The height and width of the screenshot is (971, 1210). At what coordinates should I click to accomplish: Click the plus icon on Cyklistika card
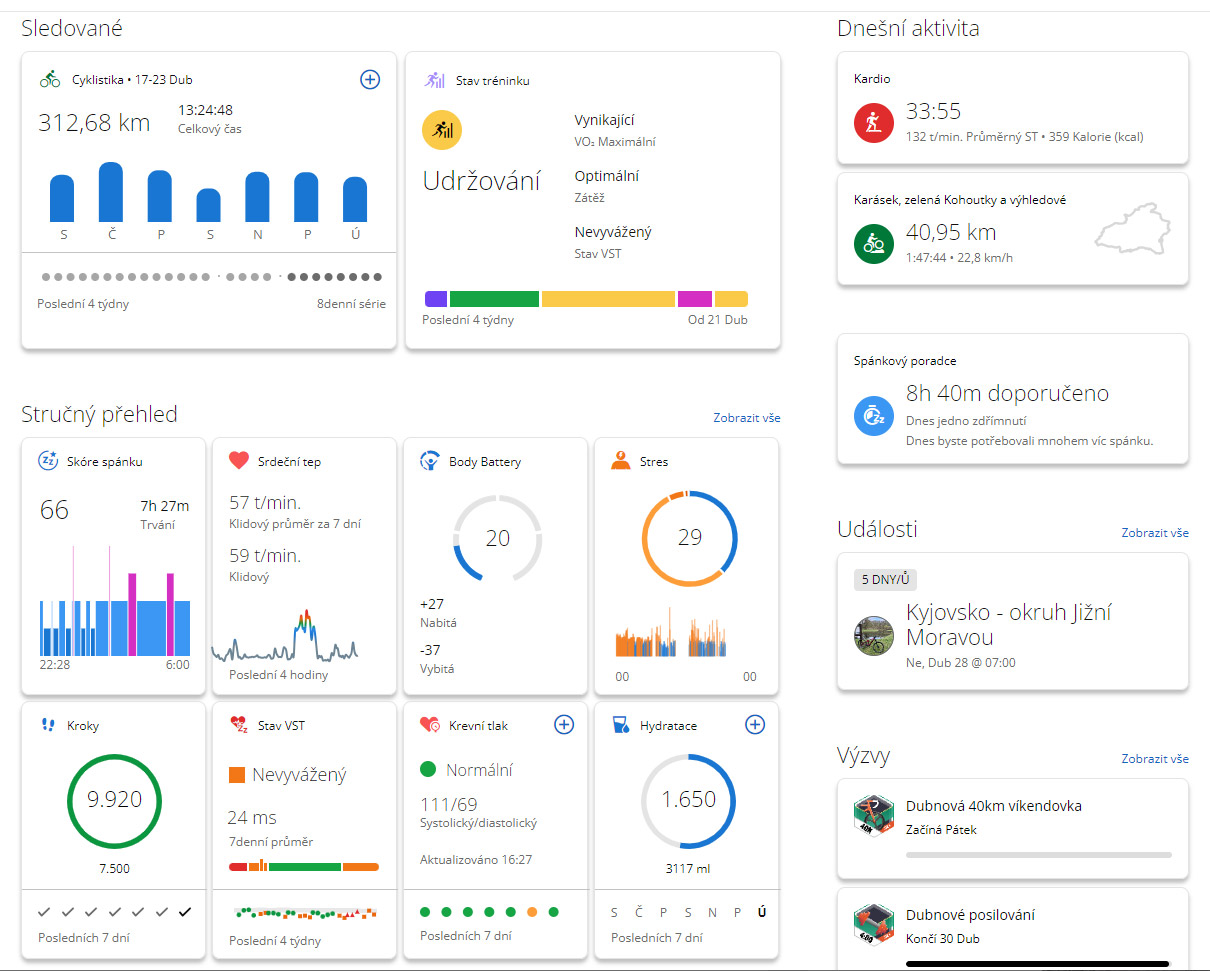[370, 79]
